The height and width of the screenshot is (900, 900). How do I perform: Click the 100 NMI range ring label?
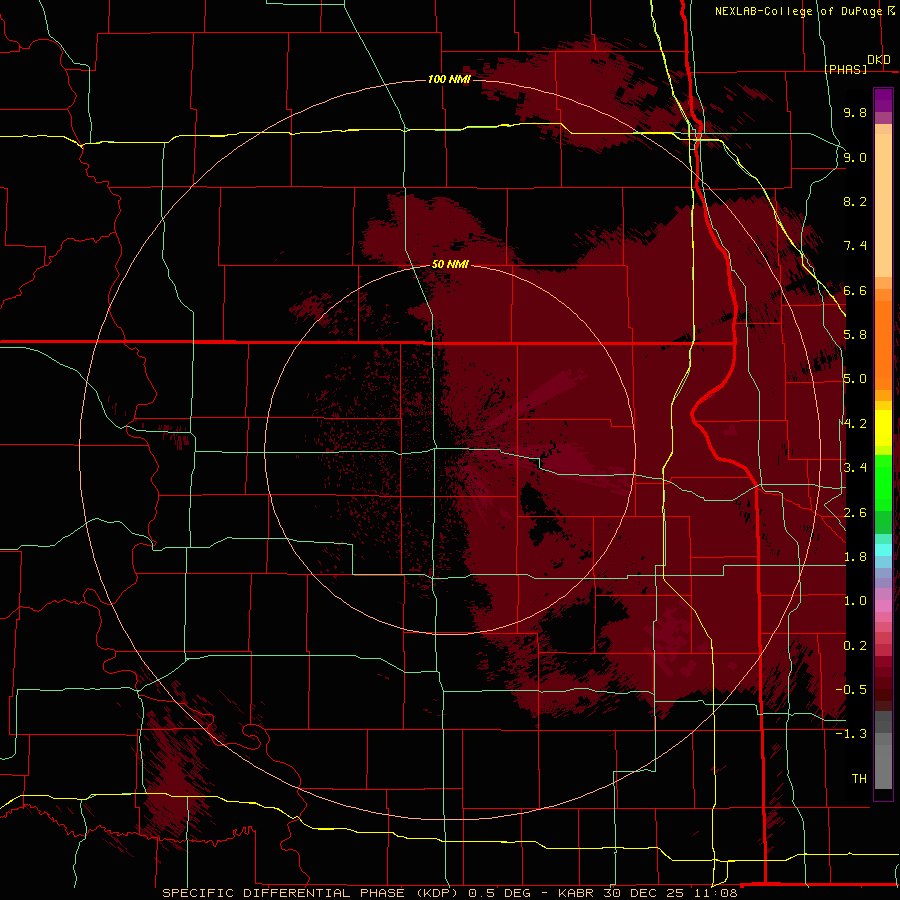449,79
